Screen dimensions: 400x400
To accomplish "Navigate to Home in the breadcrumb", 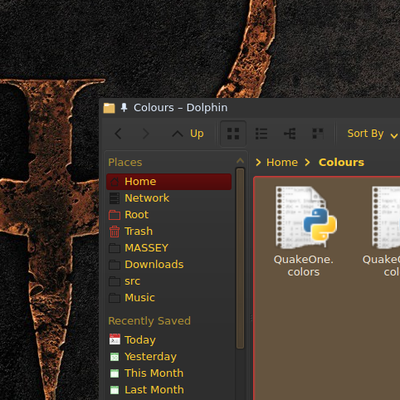I will tap(282, 162).
